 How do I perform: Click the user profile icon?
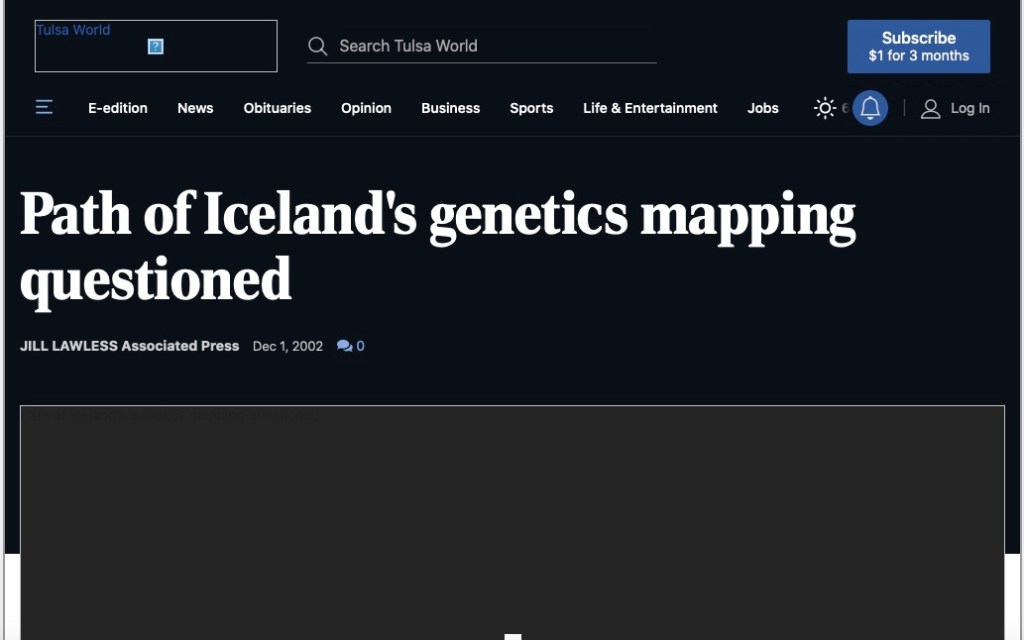click(930, 108)
